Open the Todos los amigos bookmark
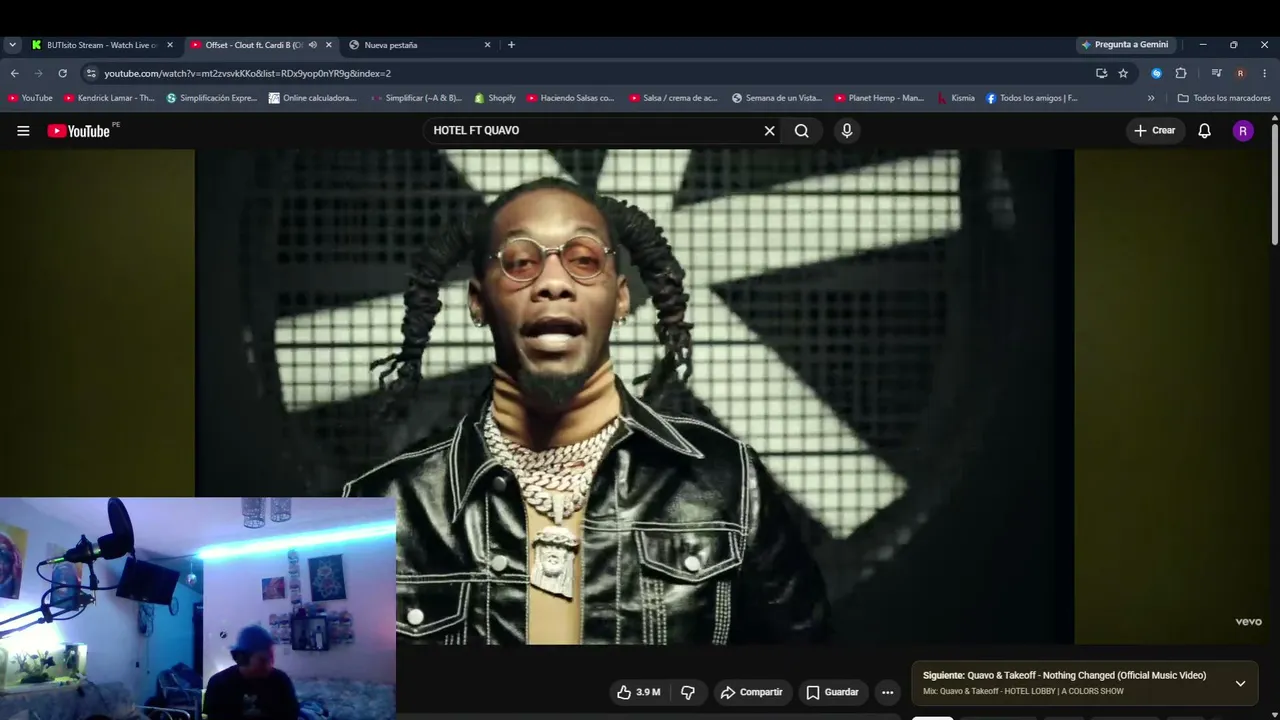The height and width of the screenshot is (720, 1280). [x=1032, y=98]
